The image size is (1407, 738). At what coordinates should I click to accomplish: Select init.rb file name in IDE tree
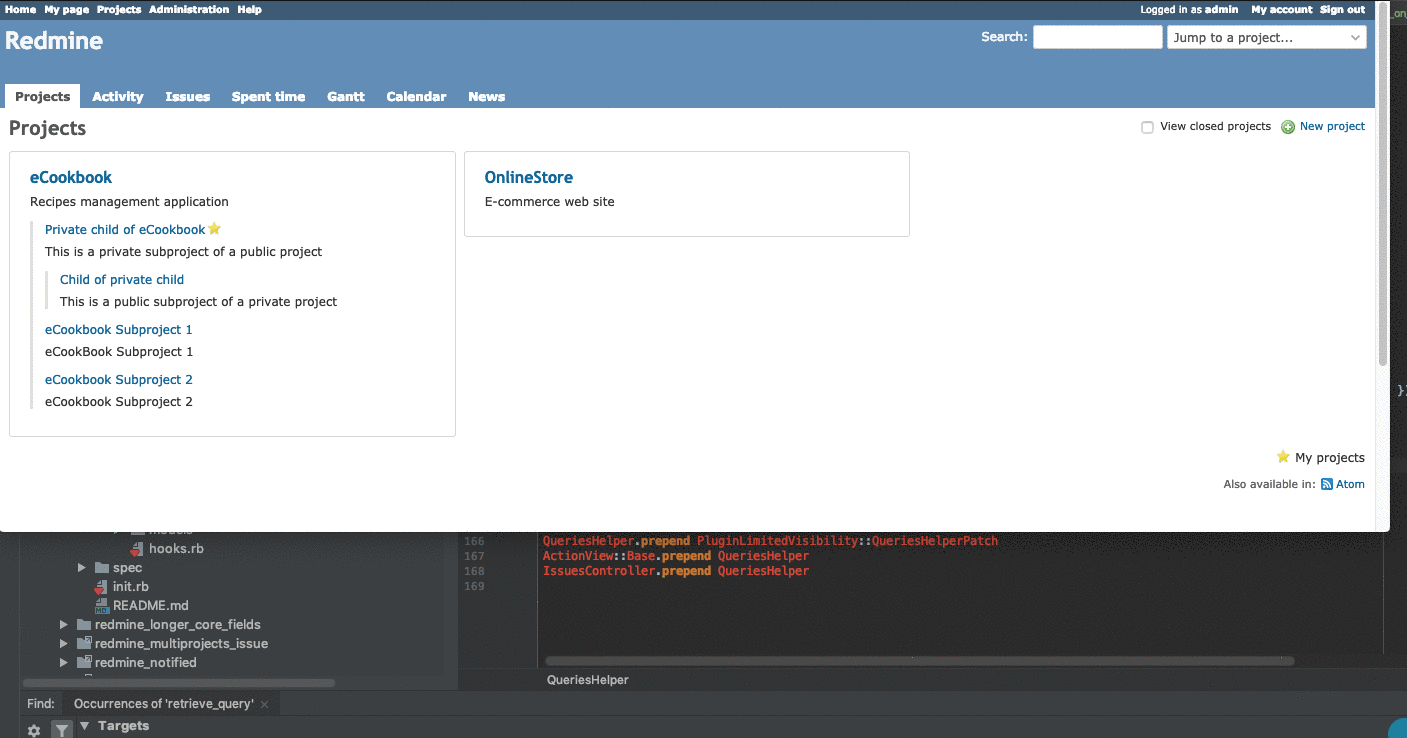tap(131, 587)
